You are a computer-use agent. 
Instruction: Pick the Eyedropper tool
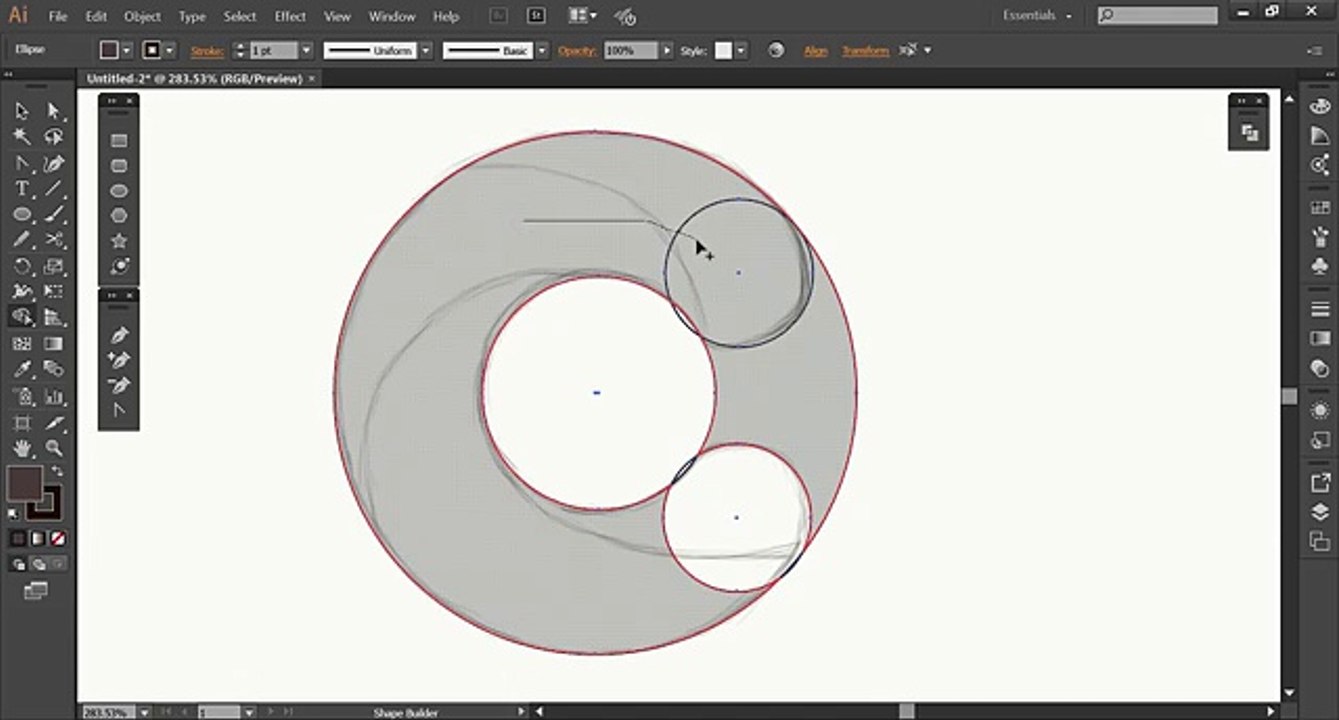coord(22,369)
